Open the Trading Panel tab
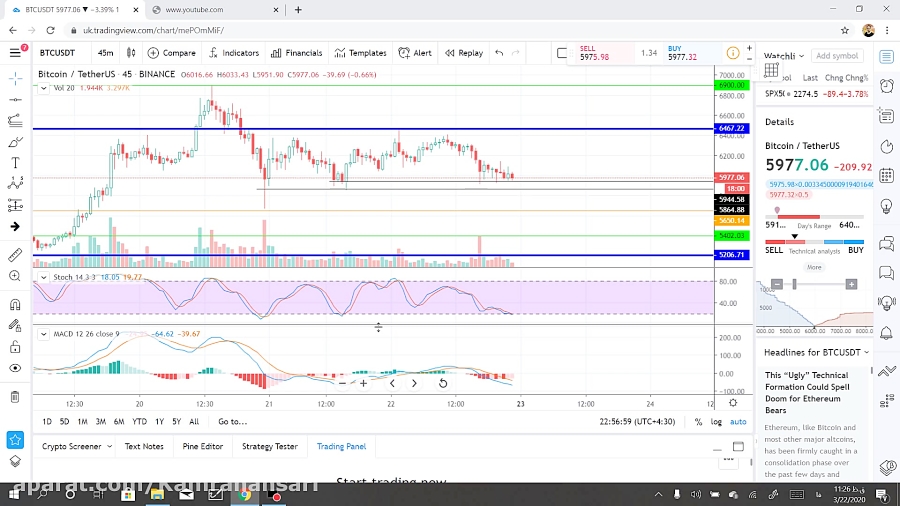Viewport: 900px width, 506px height. [342, 446]
